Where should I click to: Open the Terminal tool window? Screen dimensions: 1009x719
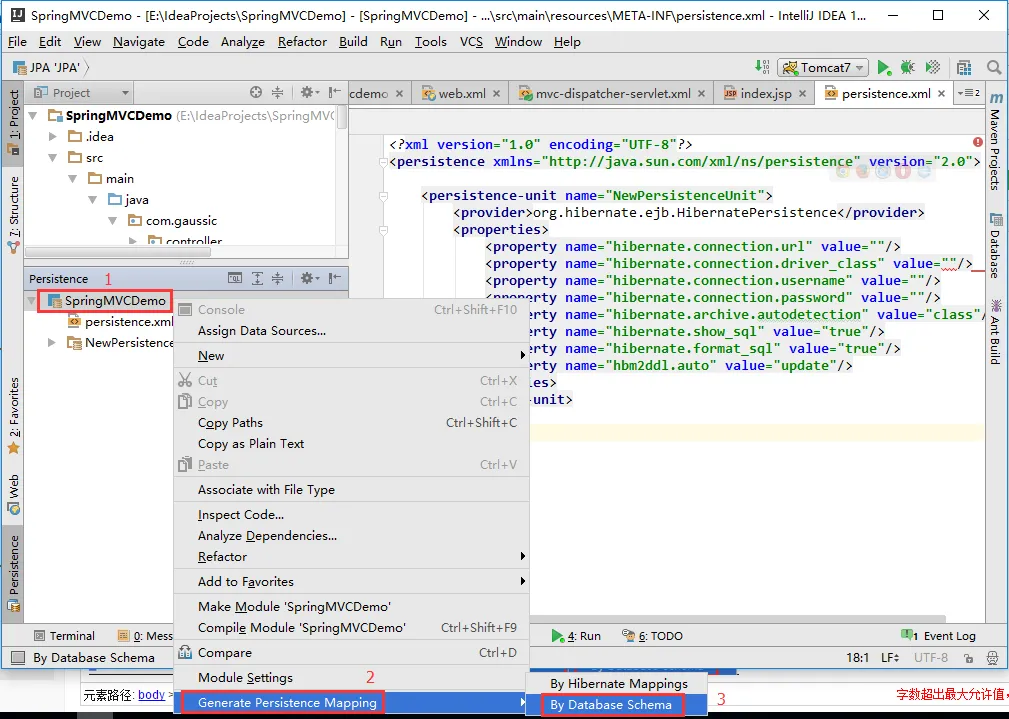(x=64, y=636)
